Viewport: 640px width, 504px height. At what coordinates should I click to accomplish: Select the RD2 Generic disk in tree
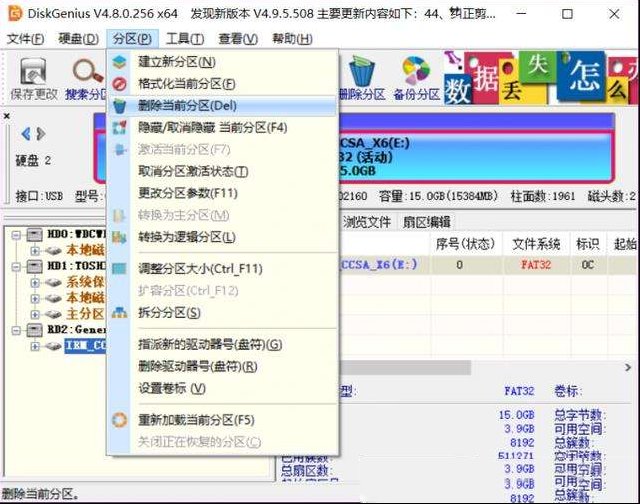click(x=77, y=330)
